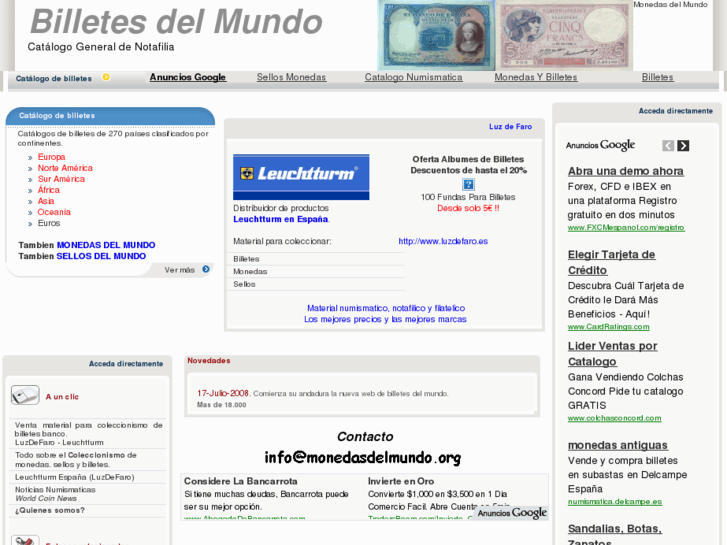The height and width of the screenshot is (545, 727).
Task: Visit www.CardRatings.com ad URL
Action: click(x=608, y=327)
